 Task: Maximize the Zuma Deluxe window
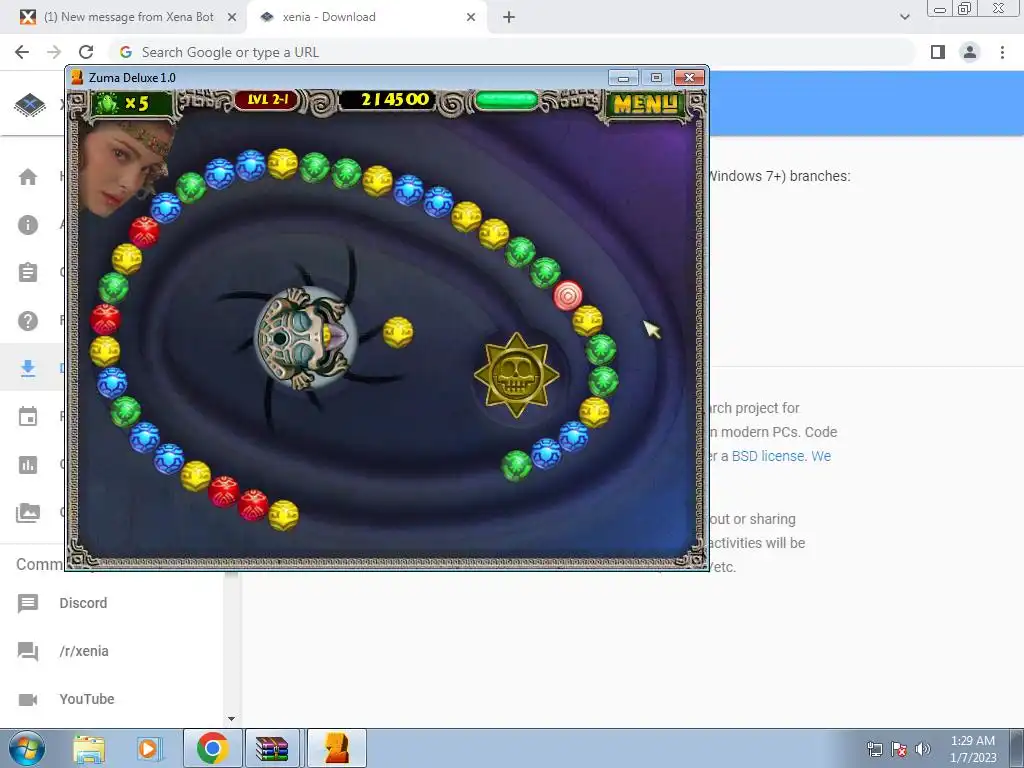(x=656, y=78)
